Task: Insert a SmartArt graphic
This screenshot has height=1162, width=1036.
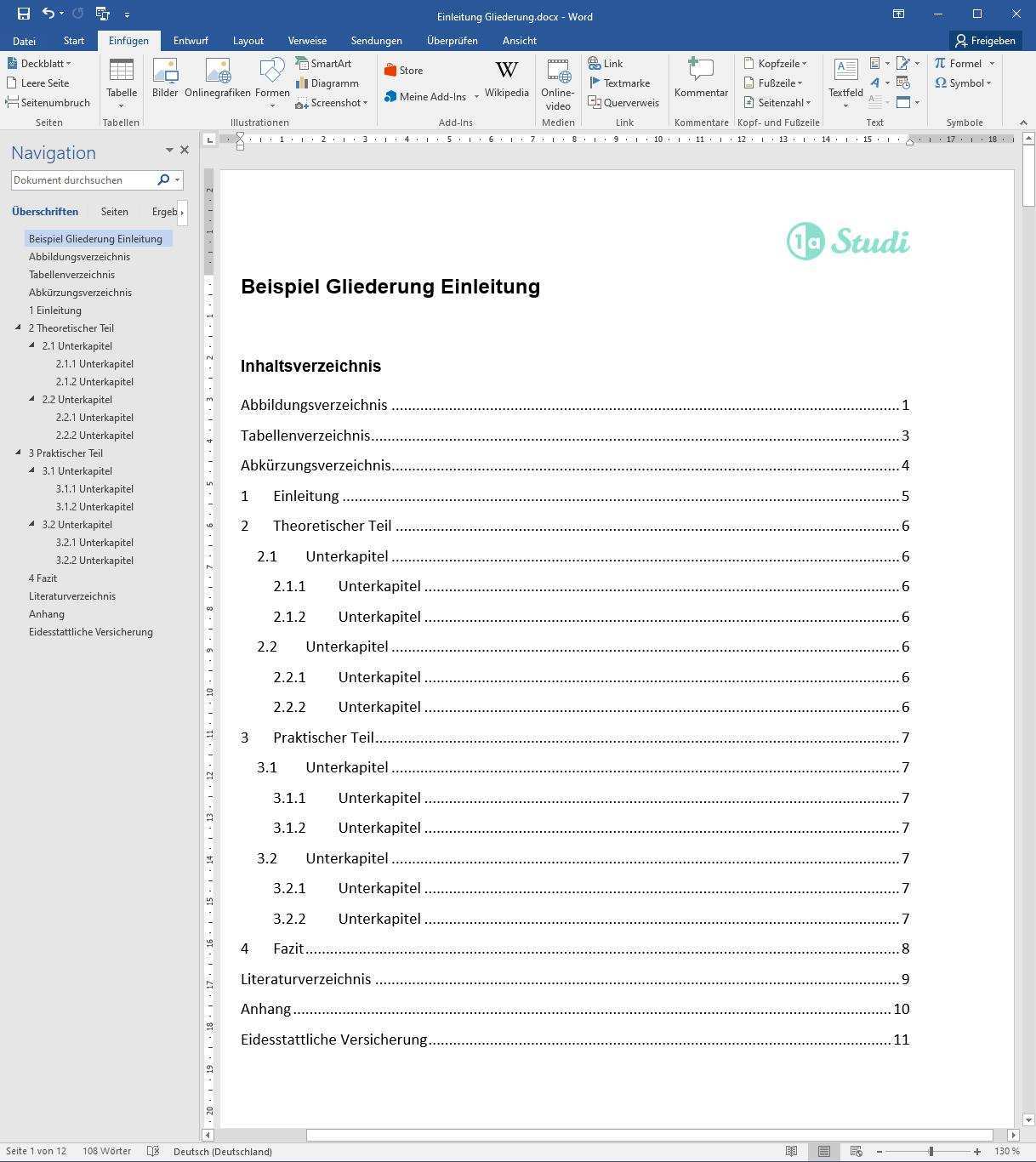Action: (x=323, y=64)
